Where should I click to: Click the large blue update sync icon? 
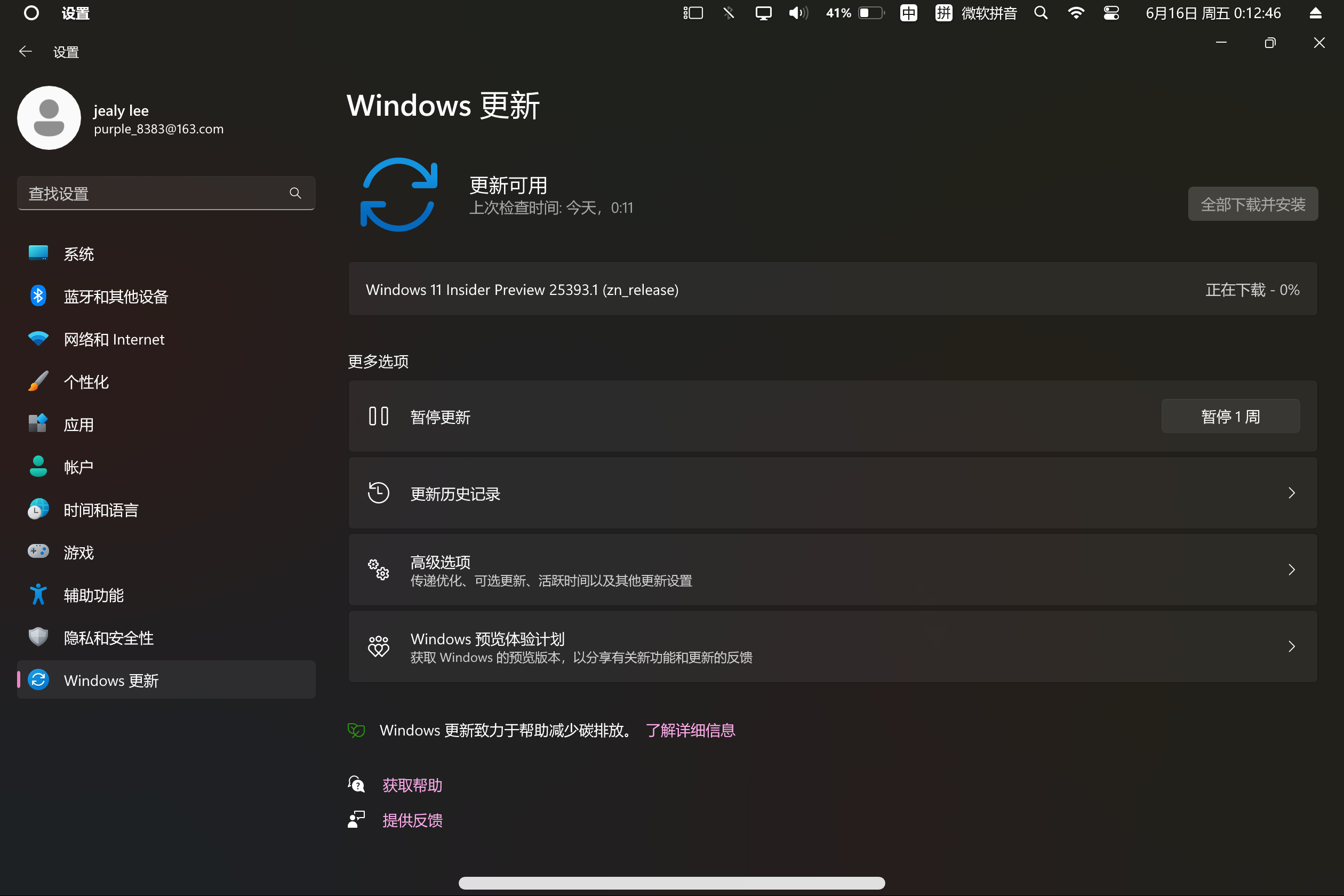coord(399,194)
